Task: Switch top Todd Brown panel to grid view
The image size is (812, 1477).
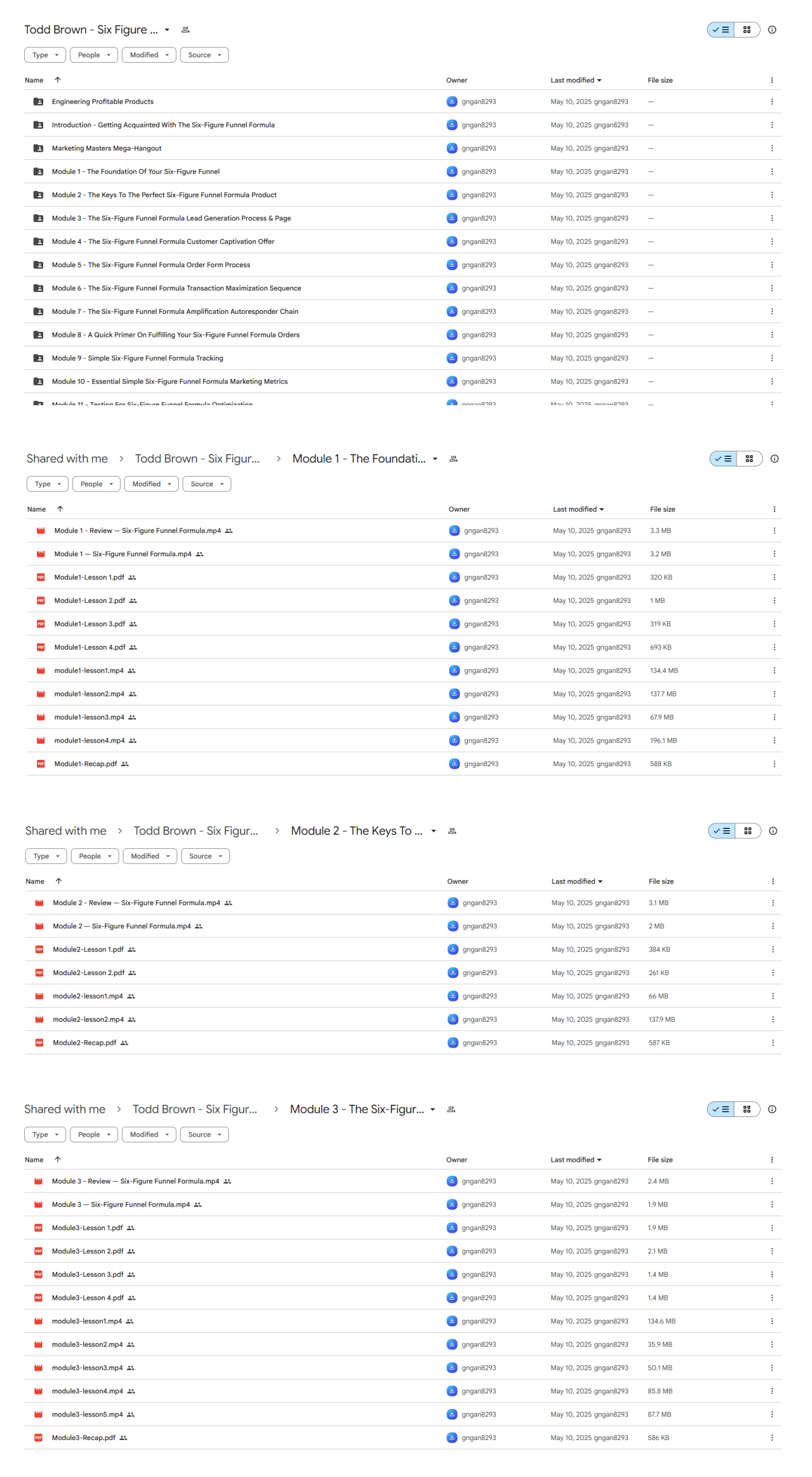Action: click(x=747, y=29)
